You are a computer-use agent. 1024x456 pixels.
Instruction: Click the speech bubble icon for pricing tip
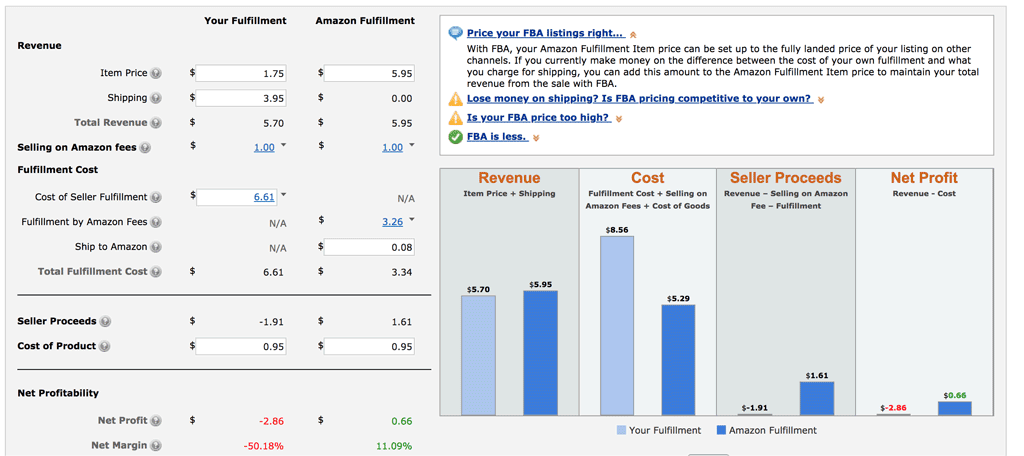point(455,34)
